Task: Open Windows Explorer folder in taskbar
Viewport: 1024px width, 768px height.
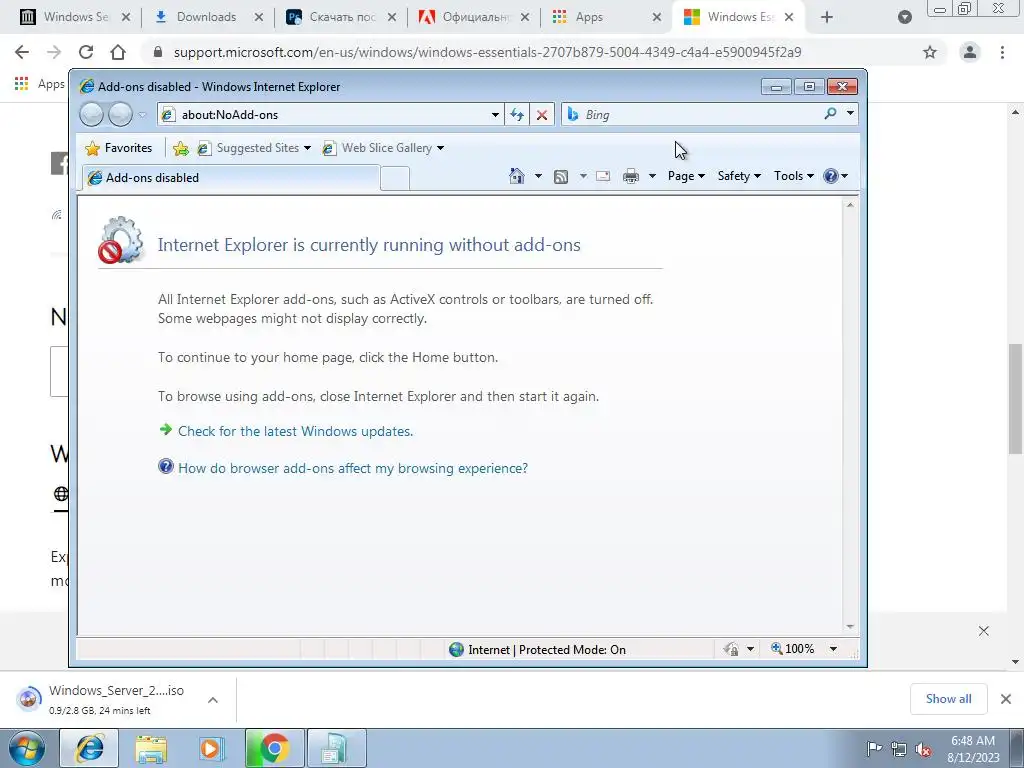Action: coord(151,748)
